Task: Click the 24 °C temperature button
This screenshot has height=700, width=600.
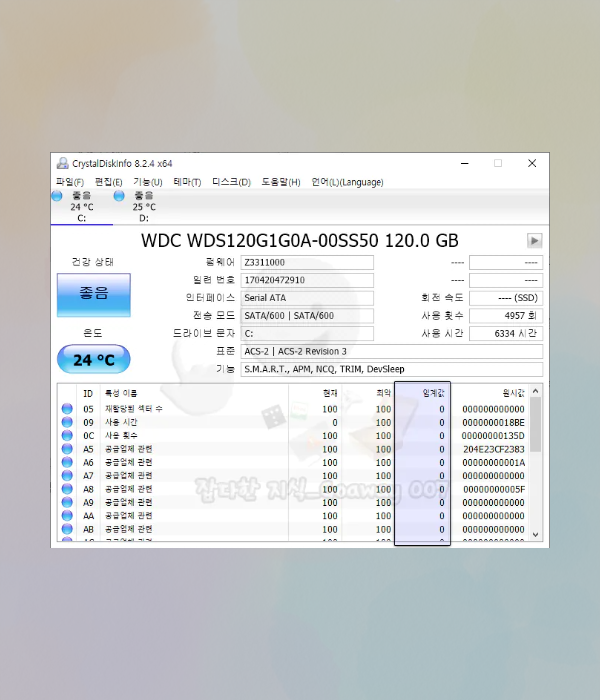Action: point(94,359)
